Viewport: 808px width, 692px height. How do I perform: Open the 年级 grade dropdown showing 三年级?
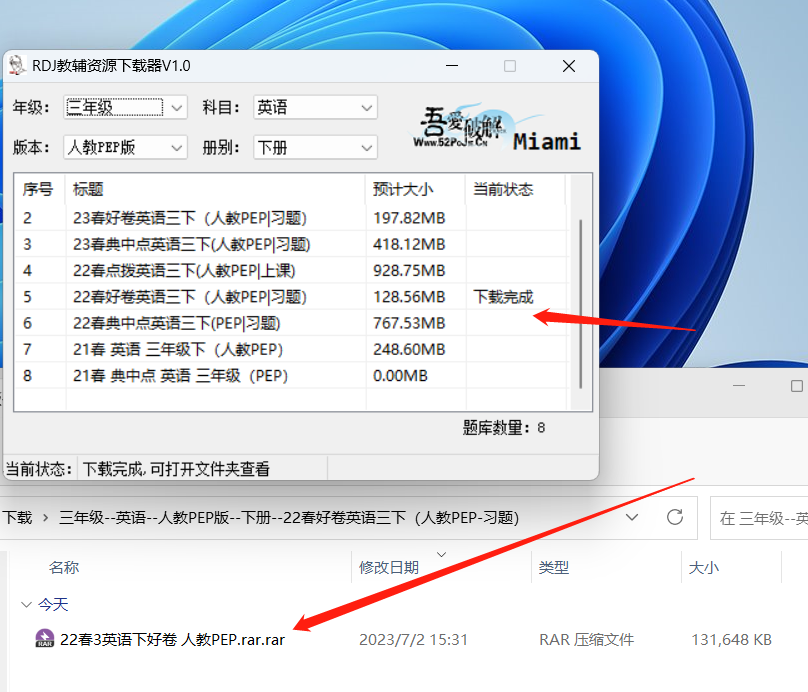pyautogui.click(x=125, y=107)
